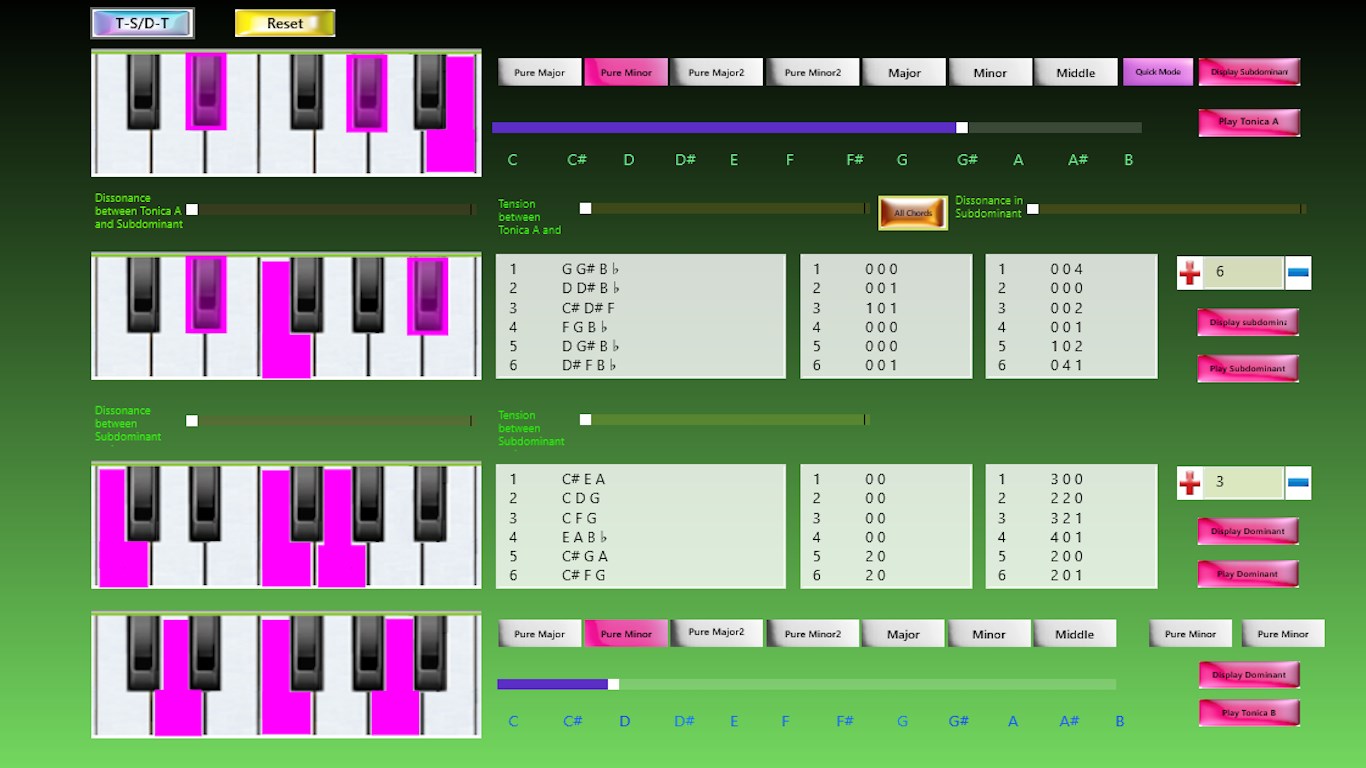Image resolution: width=1366 pixels, height=768 pixels.
Task: Click Play Tonica B
Action: coord(1248,712)
